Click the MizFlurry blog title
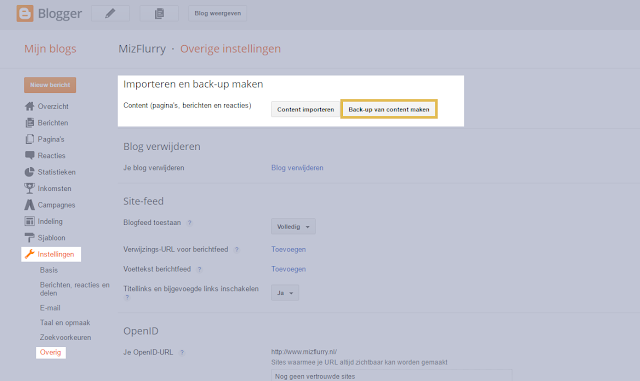Image resolution: width=640 pixels, height=381 pixels. click(142, 49)
